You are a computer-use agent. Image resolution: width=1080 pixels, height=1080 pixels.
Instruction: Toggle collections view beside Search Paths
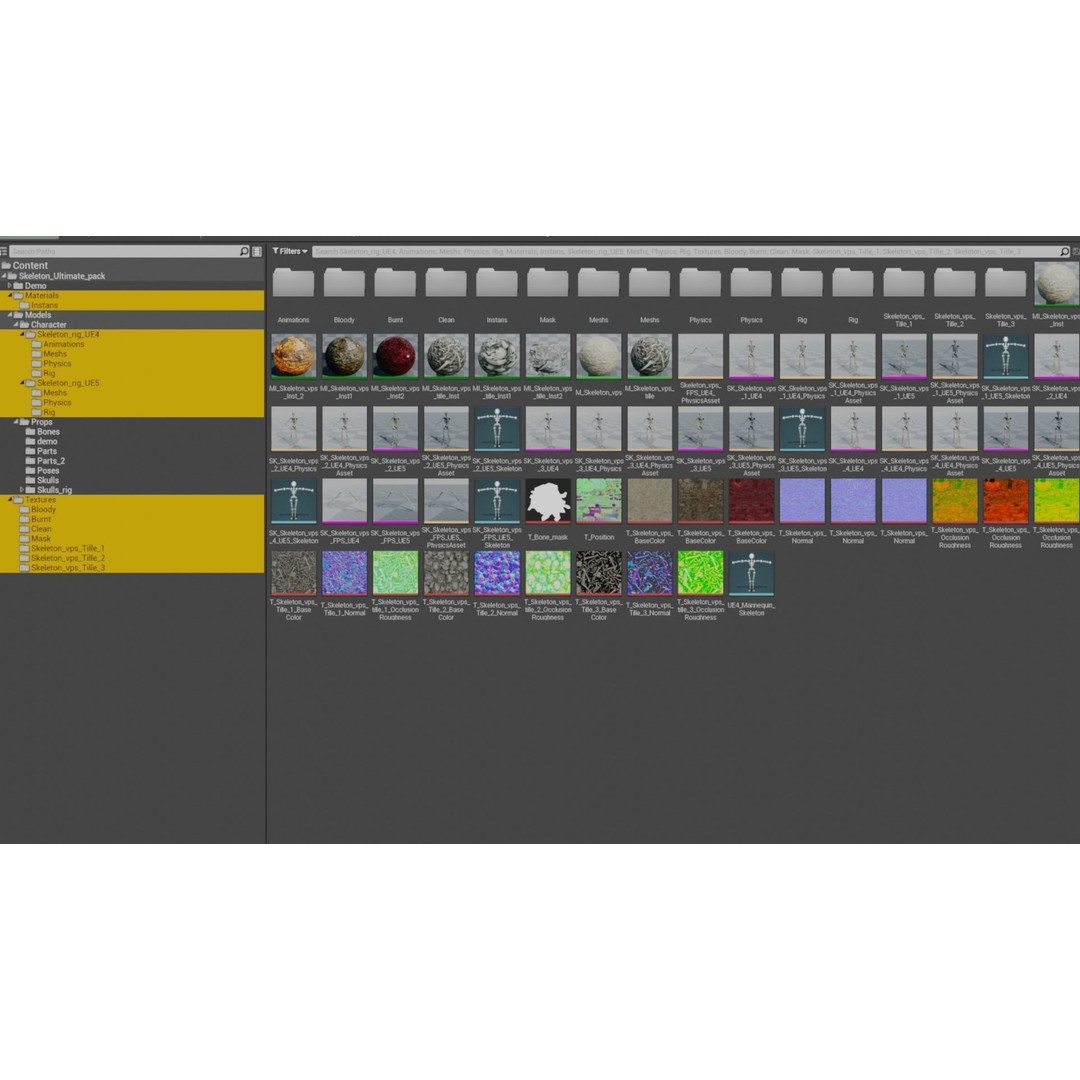(x=257, y=252)
